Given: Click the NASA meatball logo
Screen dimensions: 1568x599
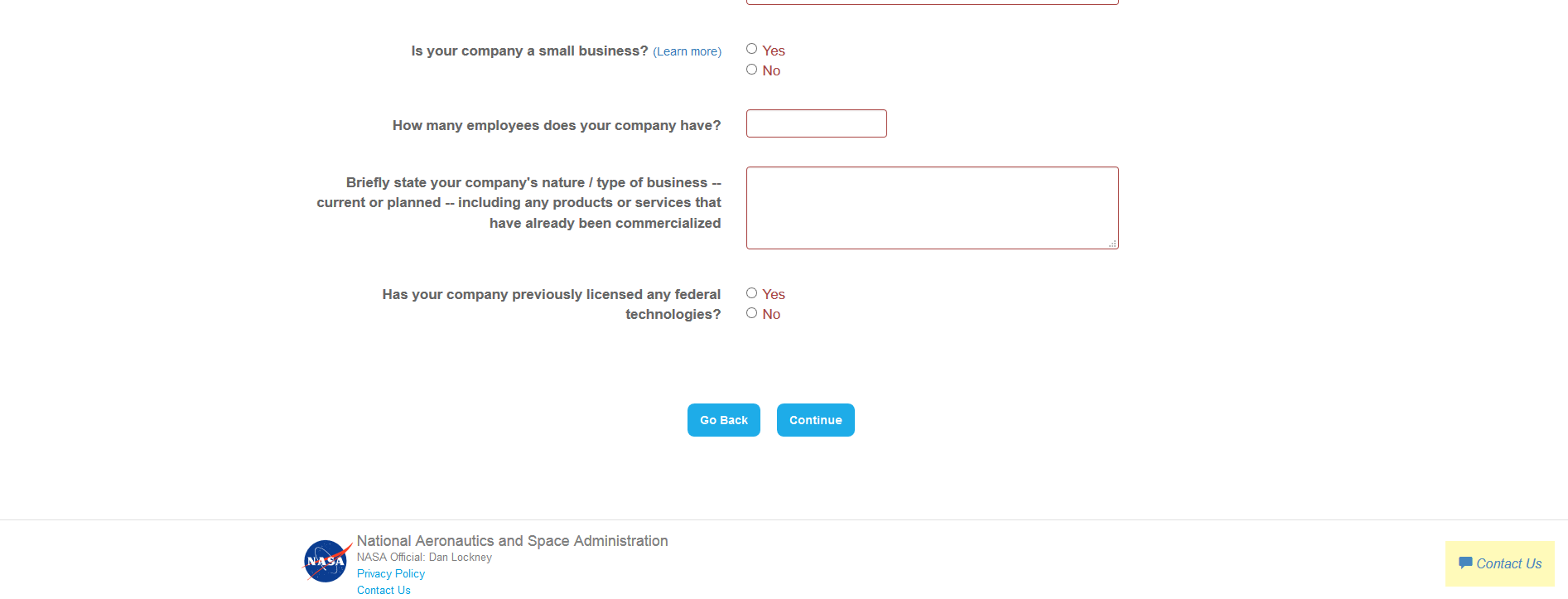Looking at the screenshot, I should tap(326, 561).
